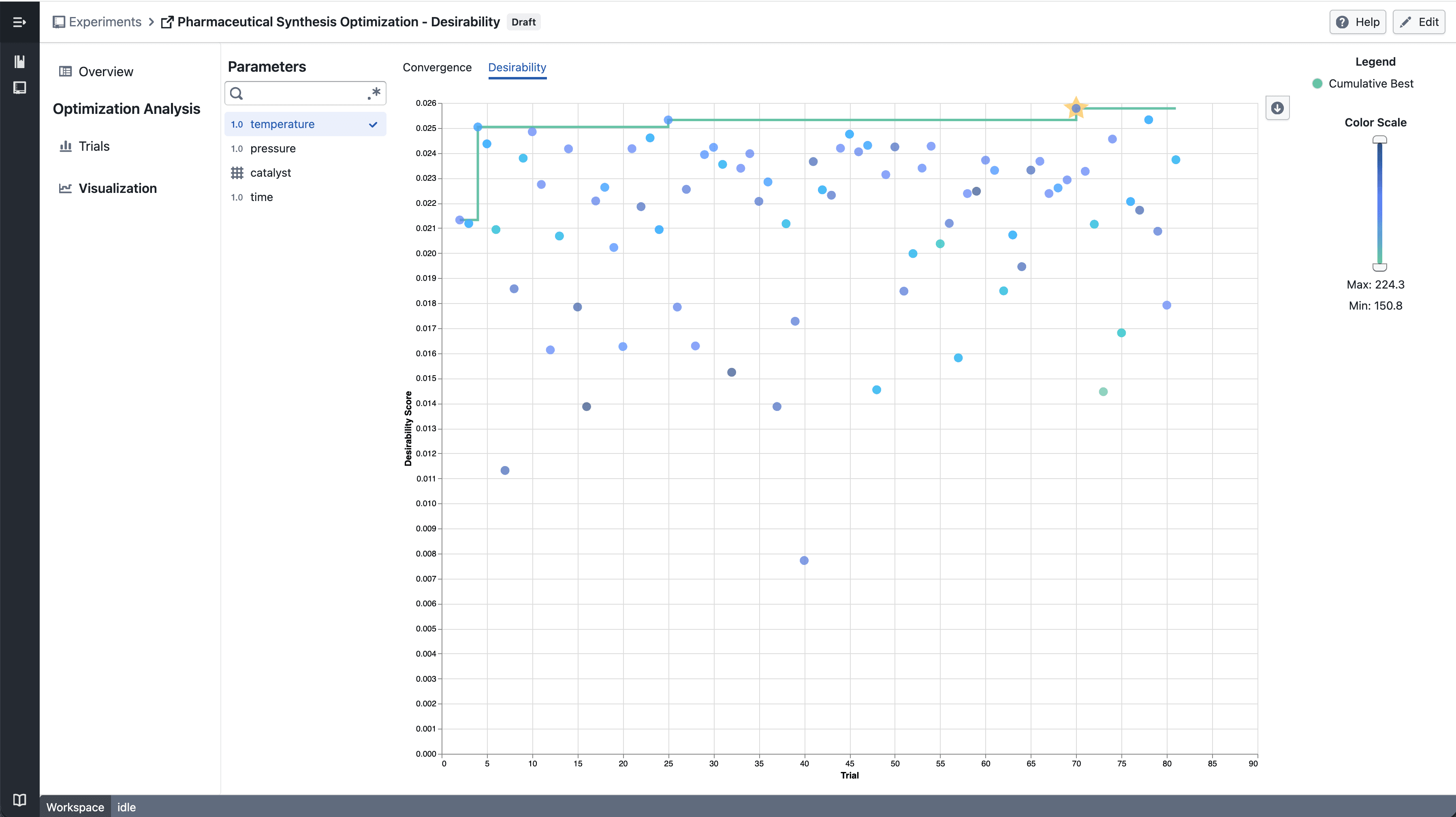This screenshot has height=817, width=1456.
Task: Open the bookmark notebook icon in left rail
Action: coord(20,62)
